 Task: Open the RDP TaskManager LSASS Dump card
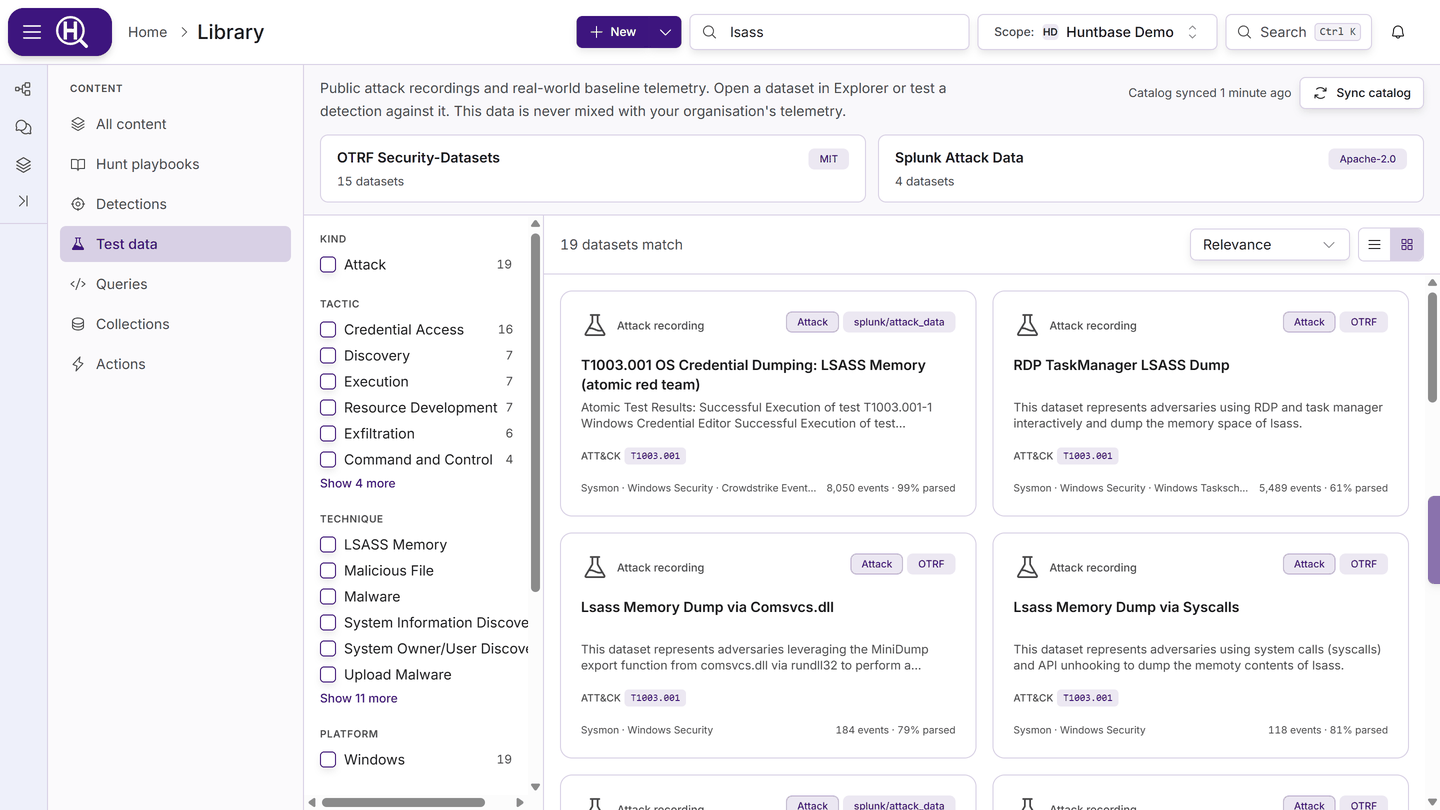click(x=1200, y=403)
